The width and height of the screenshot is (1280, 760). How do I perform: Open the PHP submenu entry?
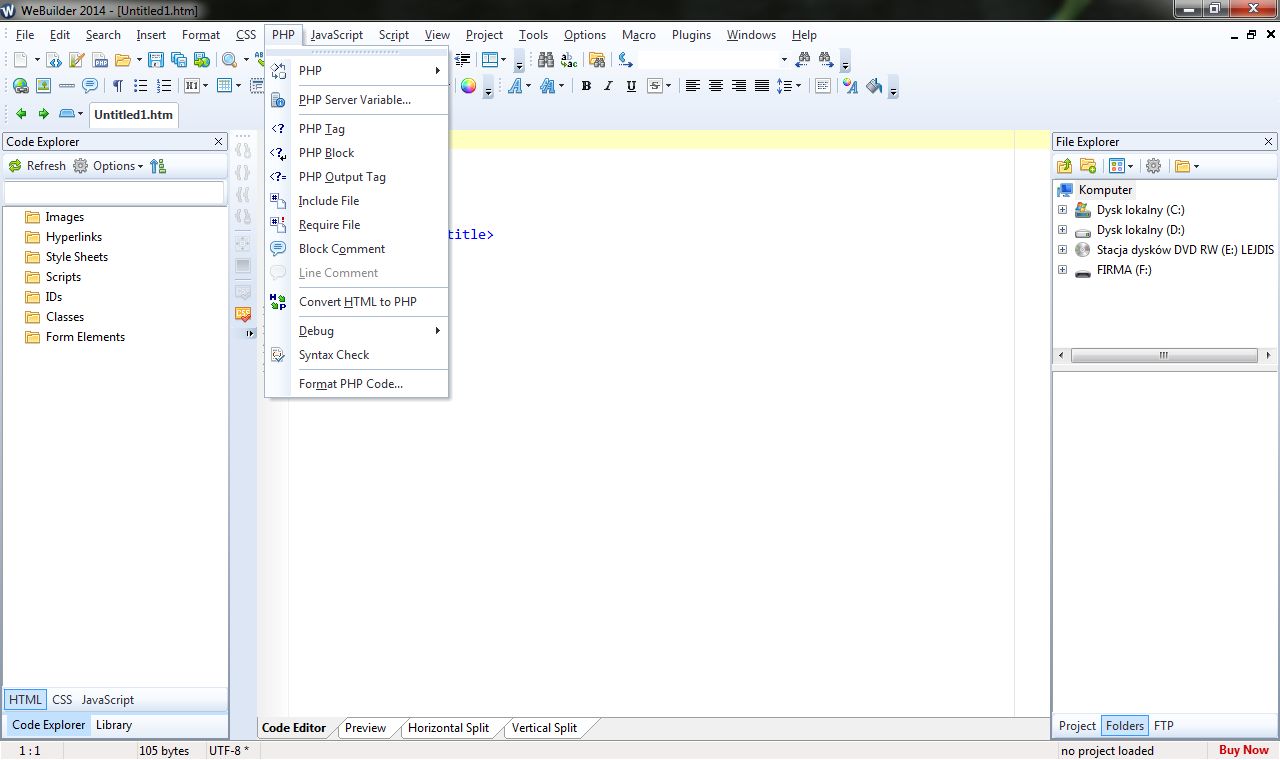tap(357, 71)
